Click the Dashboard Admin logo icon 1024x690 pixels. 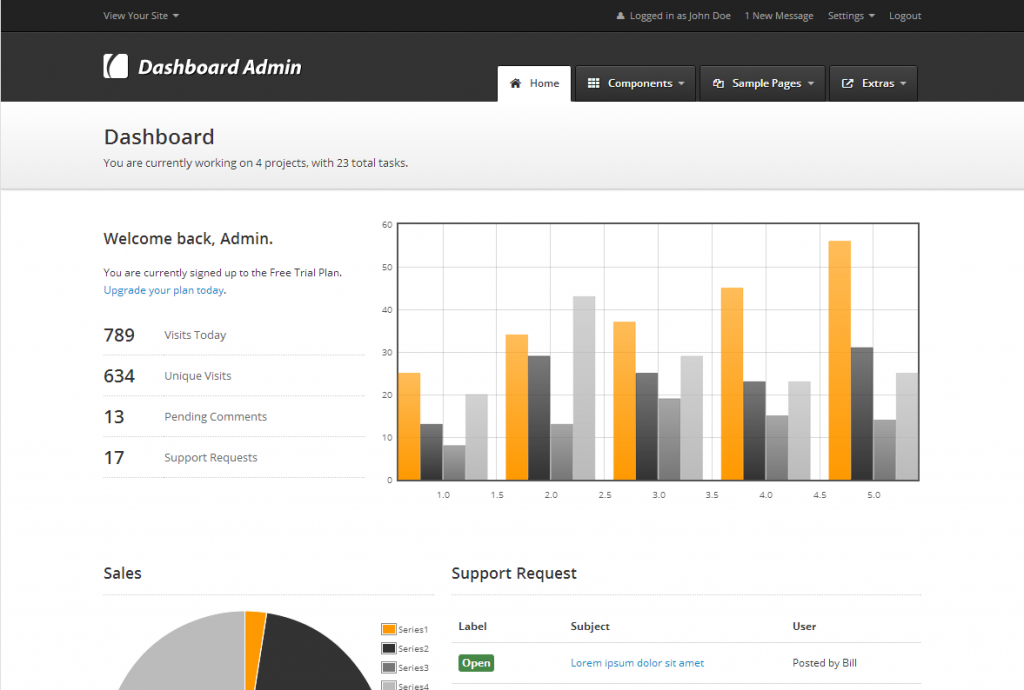click(x=116, y=66)
